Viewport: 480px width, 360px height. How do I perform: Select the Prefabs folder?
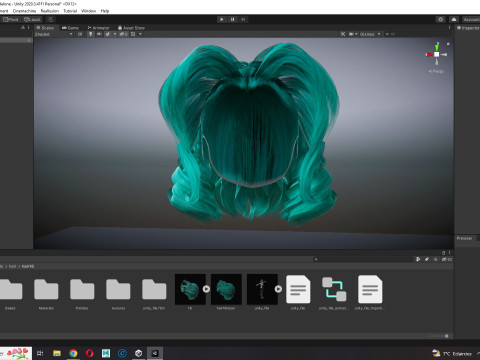pyautogui.click(x=82, y=293)
